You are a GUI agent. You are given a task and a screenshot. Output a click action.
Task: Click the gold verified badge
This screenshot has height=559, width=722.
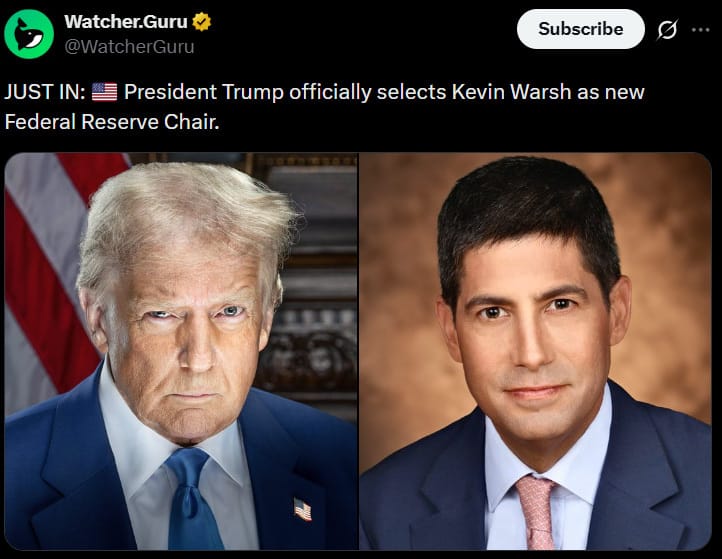click(202, 22)
